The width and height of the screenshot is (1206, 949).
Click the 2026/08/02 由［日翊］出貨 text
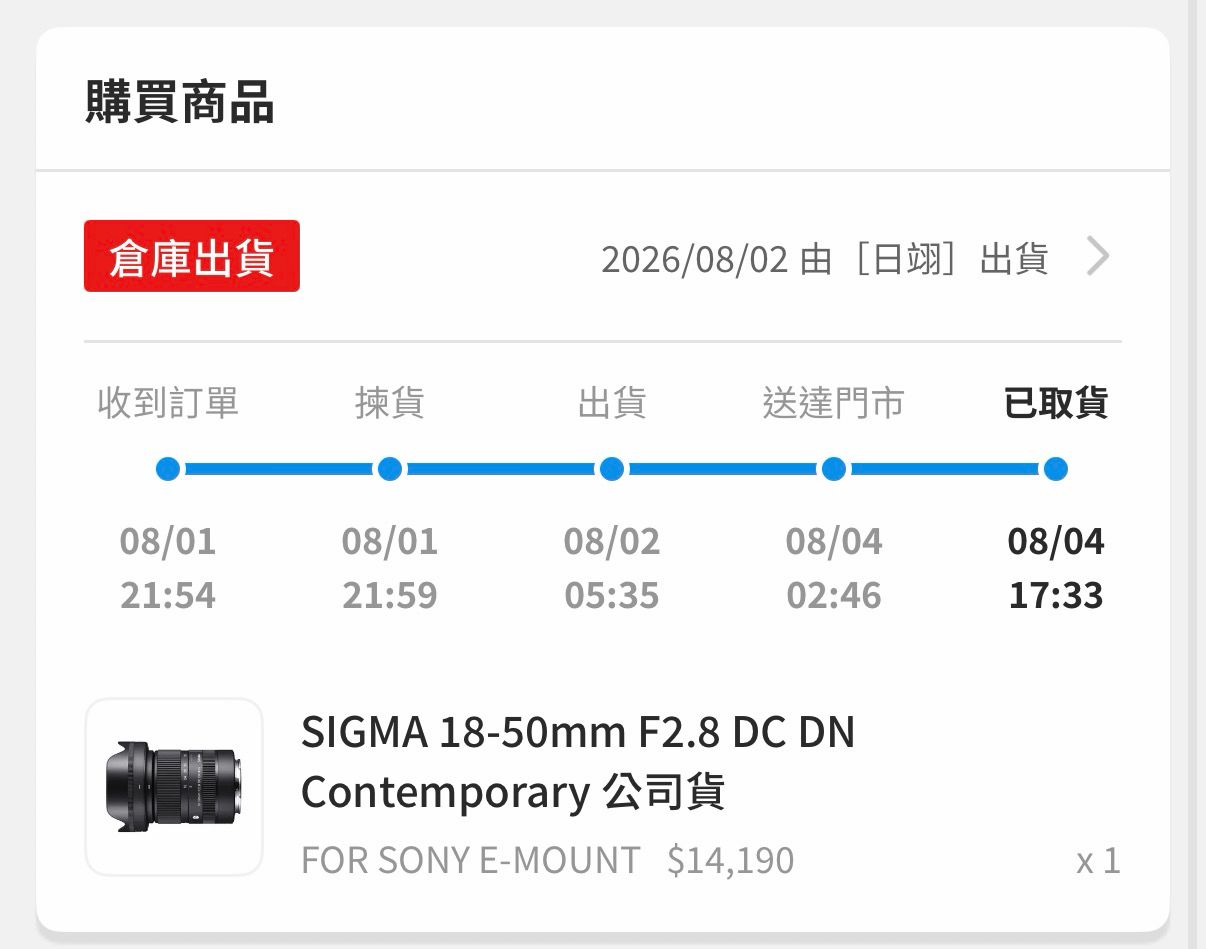pos(825,259)
